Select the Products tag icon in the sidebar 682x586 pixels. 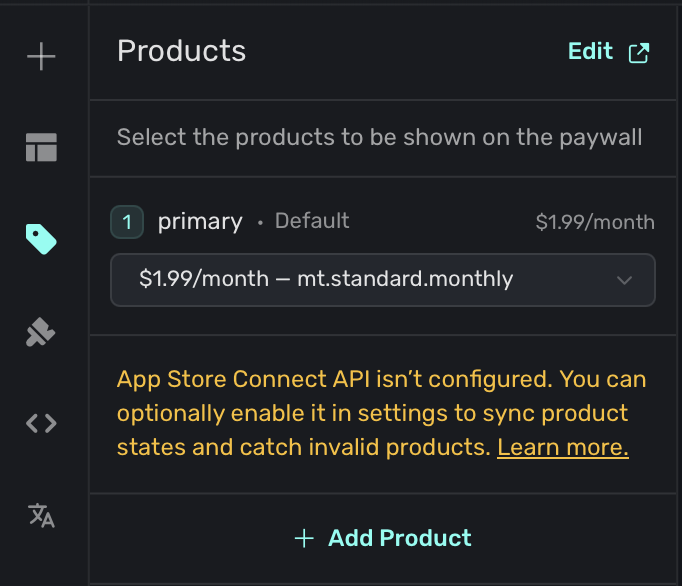click(x=41, y=238)
